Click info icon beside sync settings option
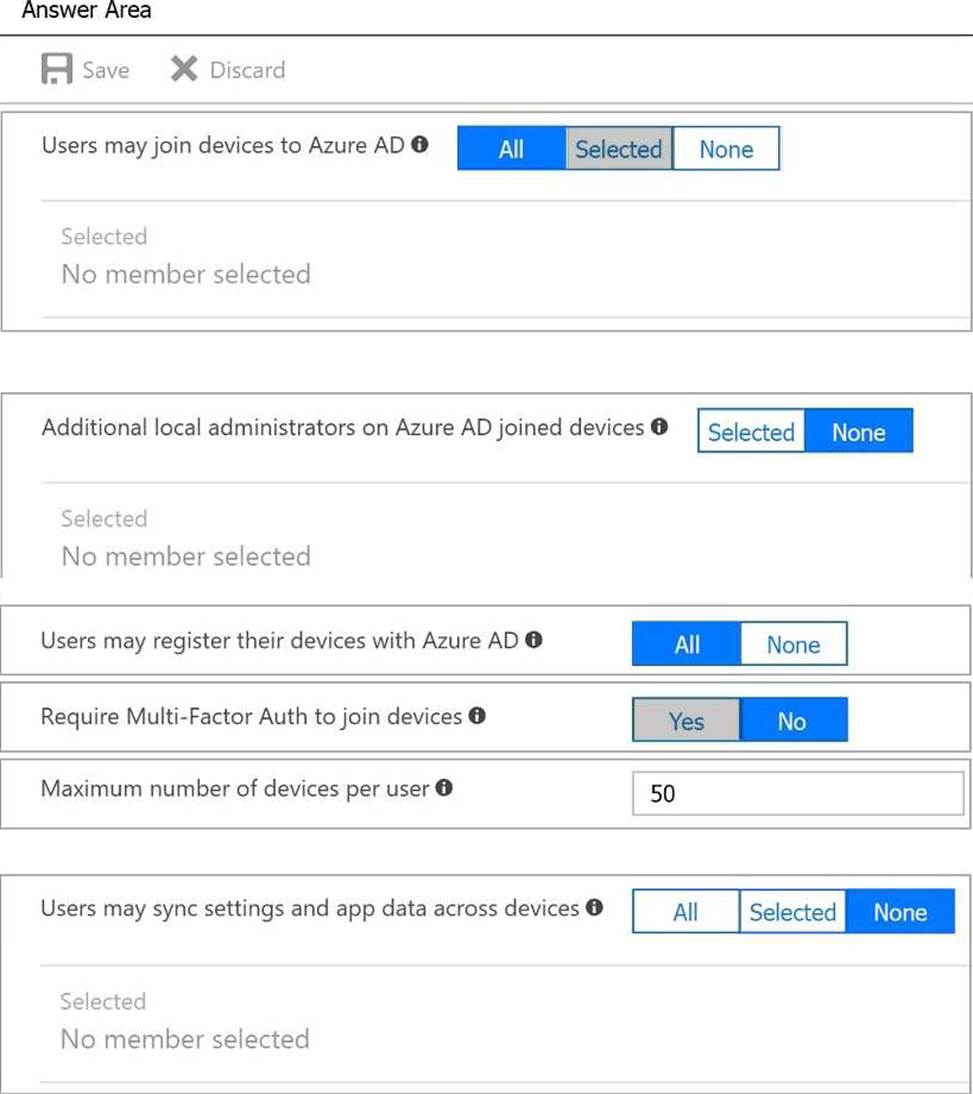Viewport: 973px width, 1094px height. point(594,908)
